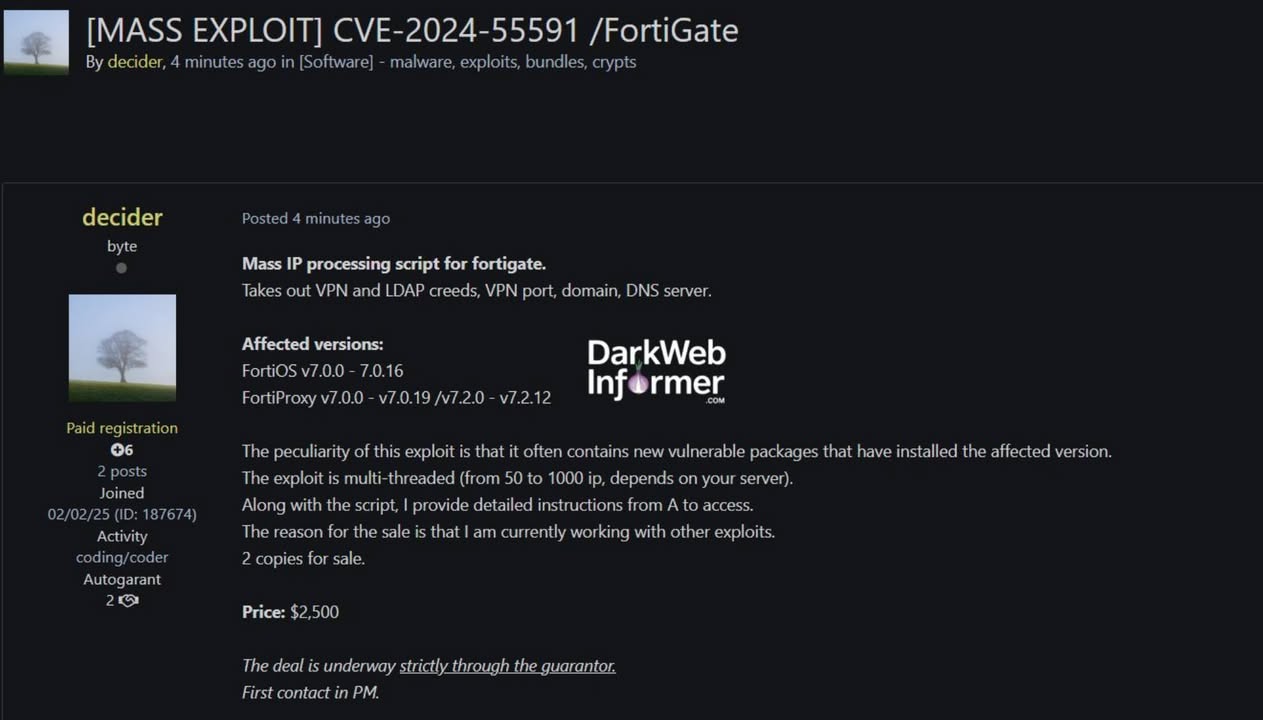Follow the 'strictly through the guarantor' link
Viewport: 1263px width, 720px height.
pyautogui.click(x=508, y=665)
